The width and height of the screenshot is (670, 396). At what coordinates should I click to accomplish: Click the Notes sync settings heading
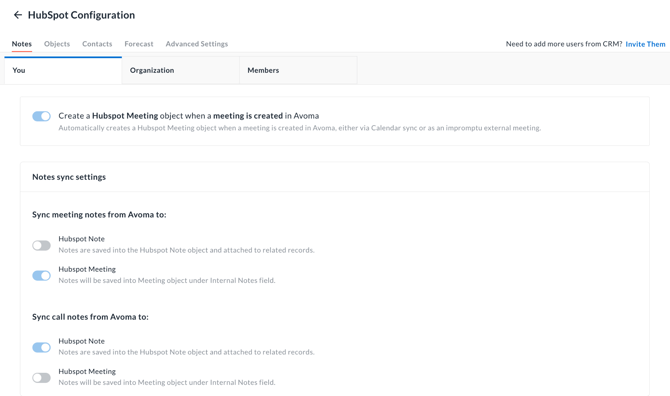pyautogui.click(x=69, y=177)
